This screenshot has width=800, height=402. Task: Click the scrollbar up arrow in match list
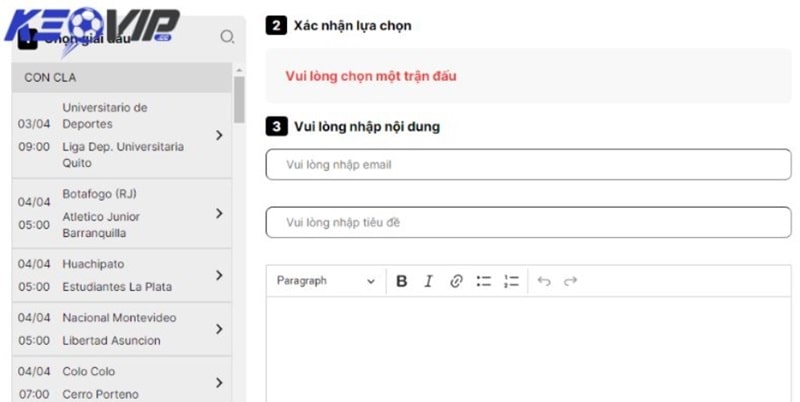(239, 70)
